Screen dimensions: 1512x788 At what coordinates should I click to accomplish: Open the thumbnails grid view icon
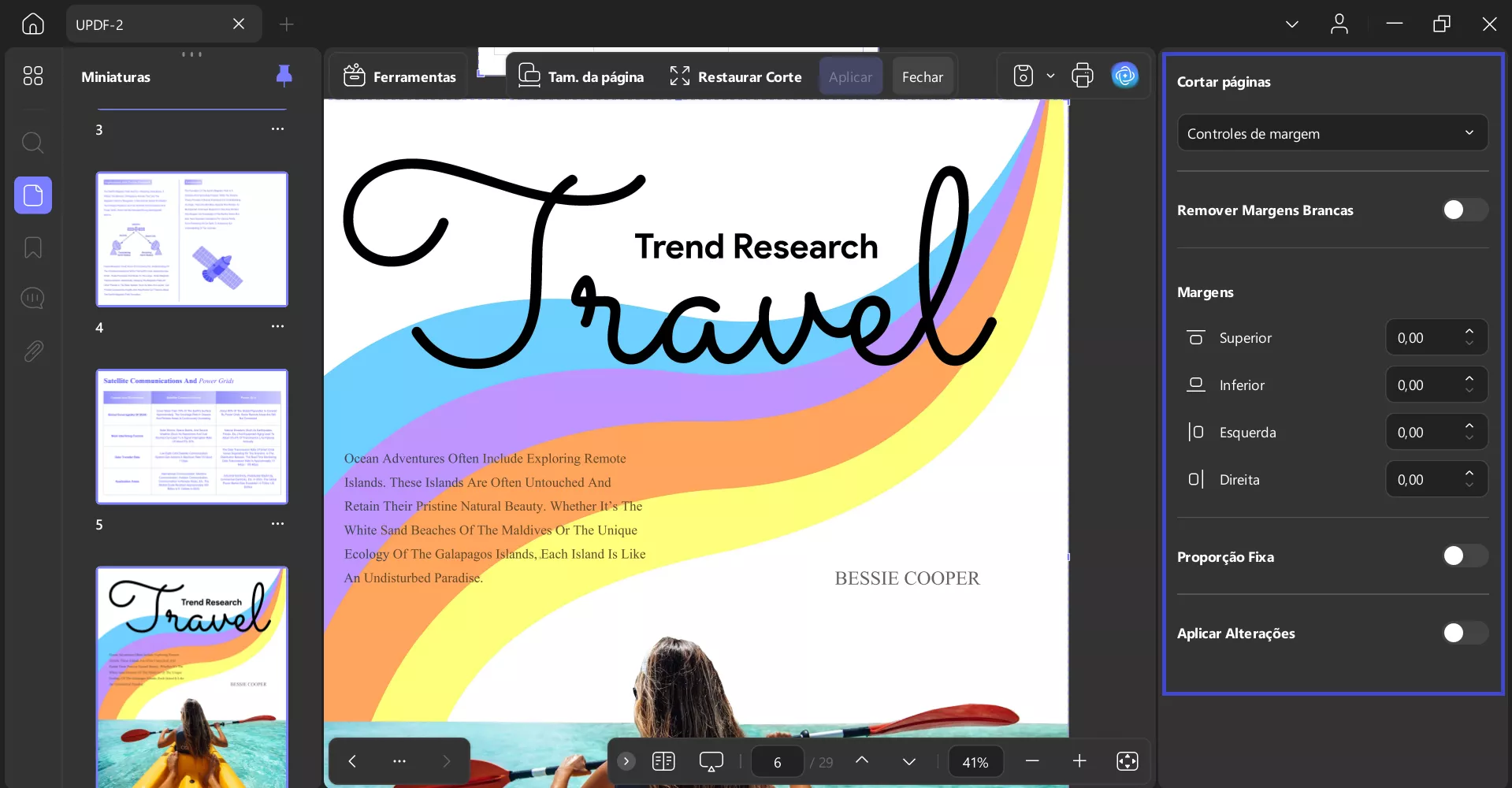[x=33, y=76]
